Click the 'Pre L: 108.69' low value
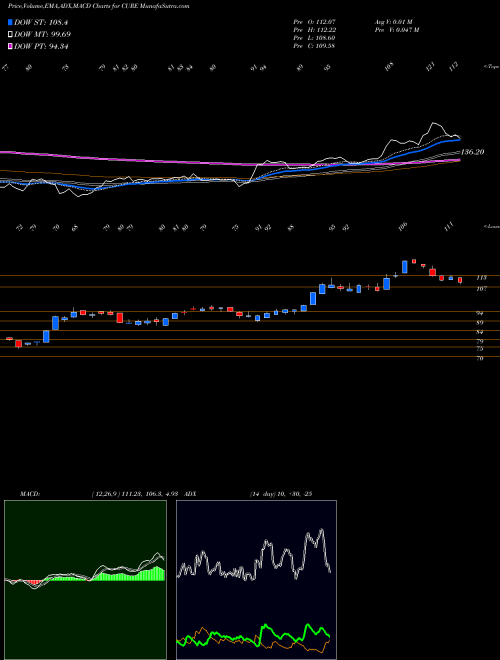 coord(314,38)
